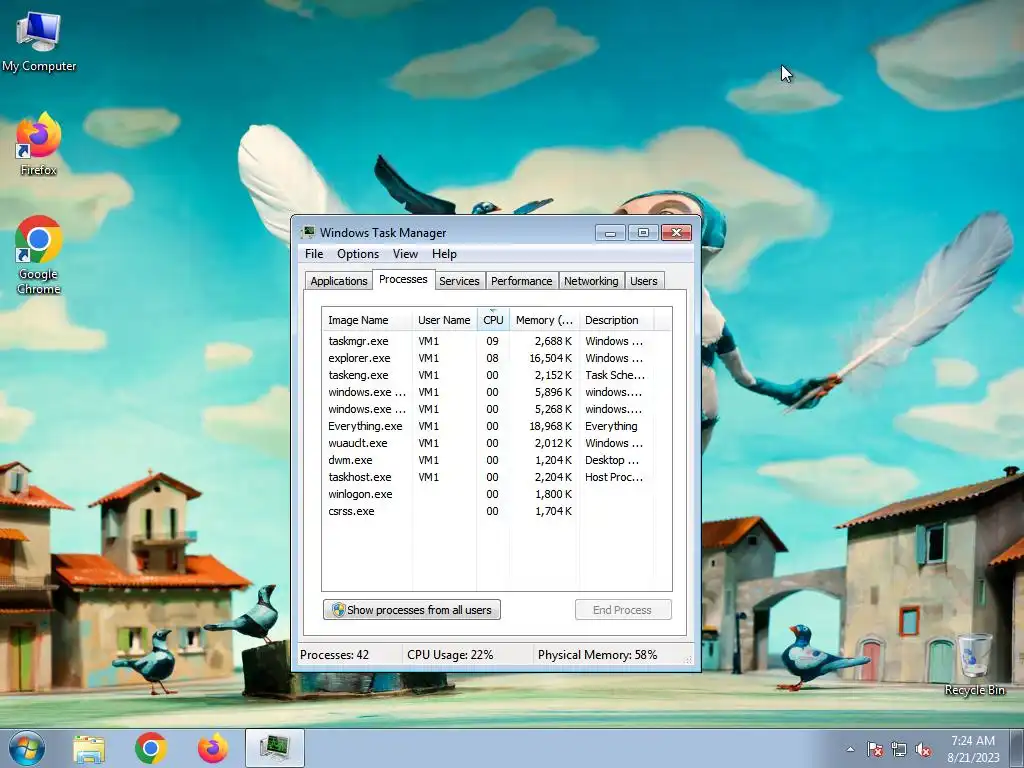This screenshot has width=1024, height=768.
Task: Open network status tray icon
Action: (899, 749)
